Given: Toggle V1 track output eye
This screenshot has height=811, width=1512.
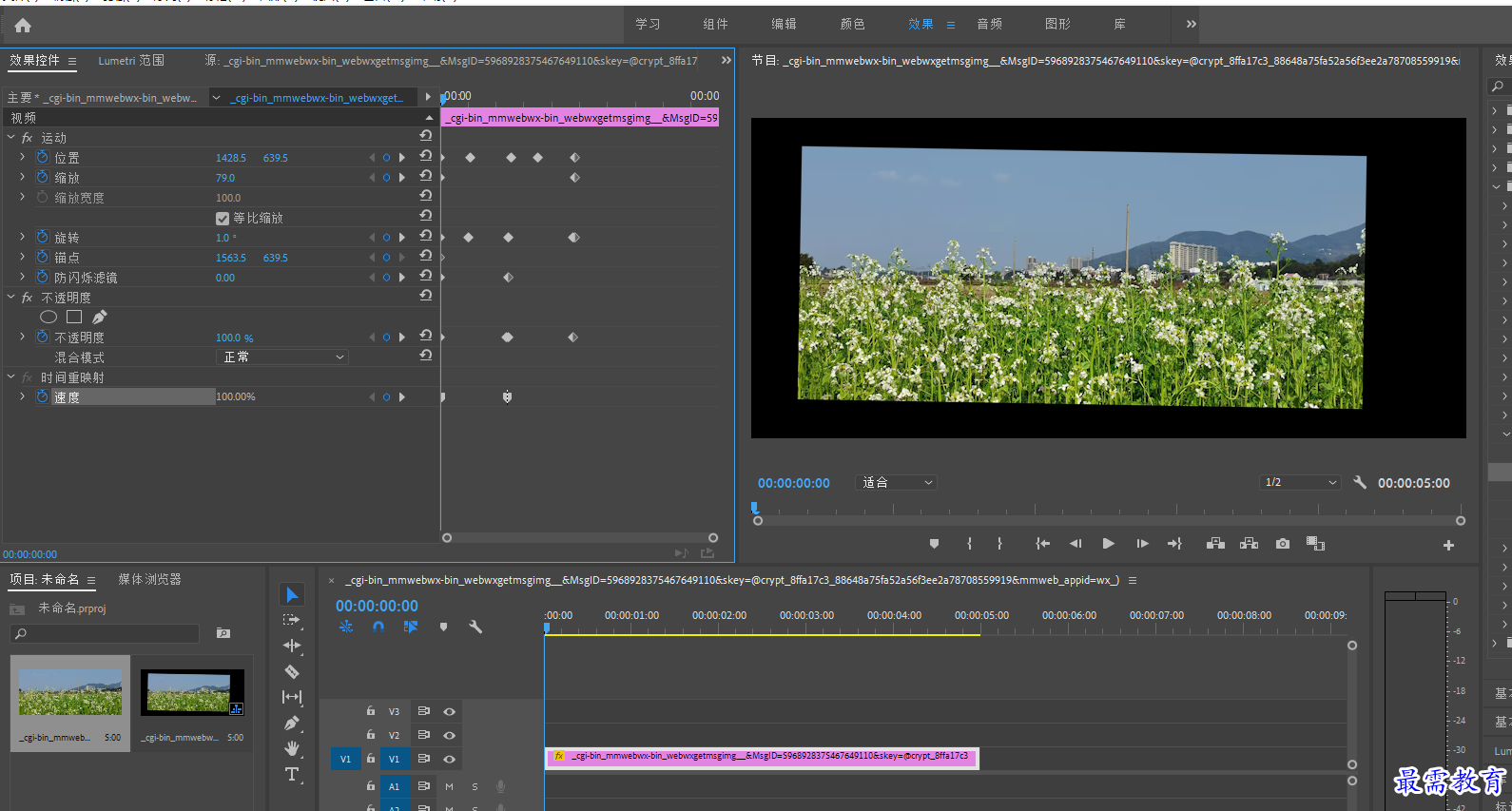Looking at the screenshot, I should pyautogui.click(x=449, y=759).
